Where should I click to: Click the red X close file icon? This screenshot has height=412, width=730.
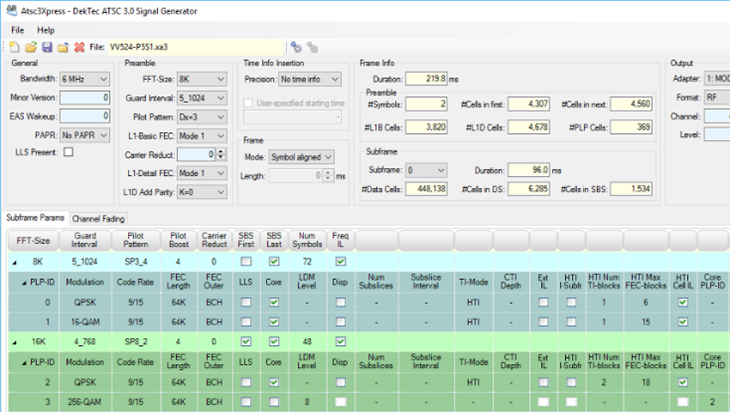point(78,47)
